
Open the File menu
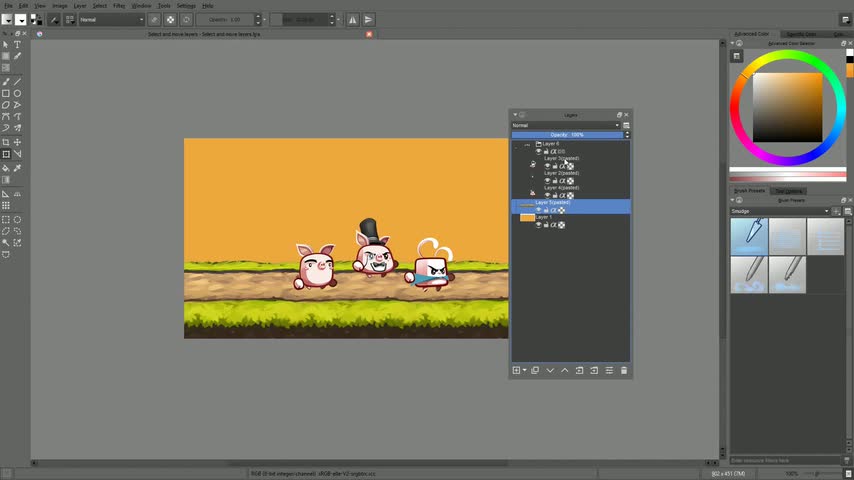pyautogui.click(x=9, y=6)
